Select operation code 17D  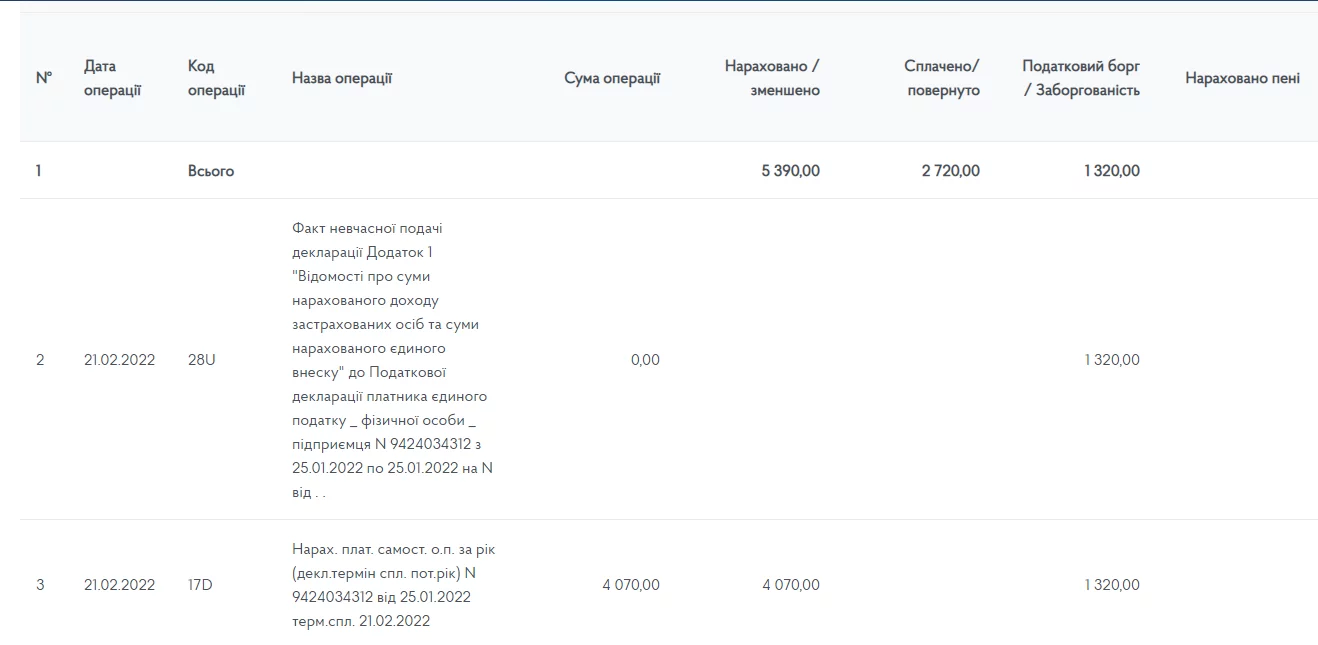(x=201, y=585)
